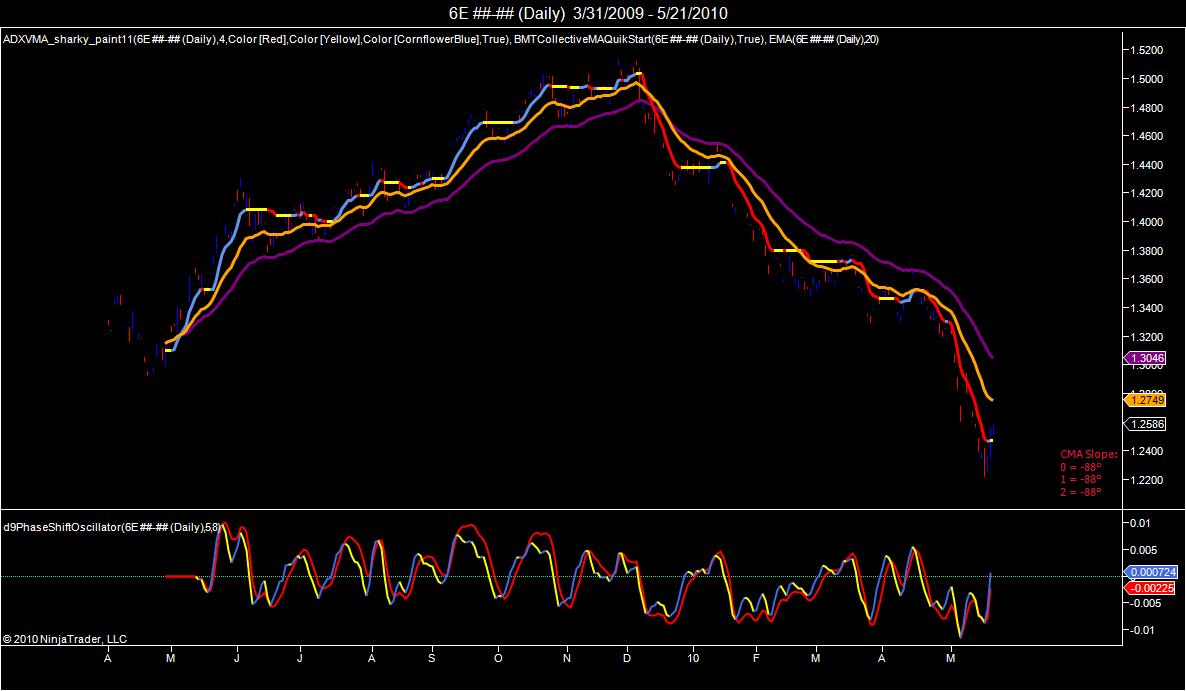
Task: Click the -0.005 label on oscillator axis
Action: [1144, 603]
